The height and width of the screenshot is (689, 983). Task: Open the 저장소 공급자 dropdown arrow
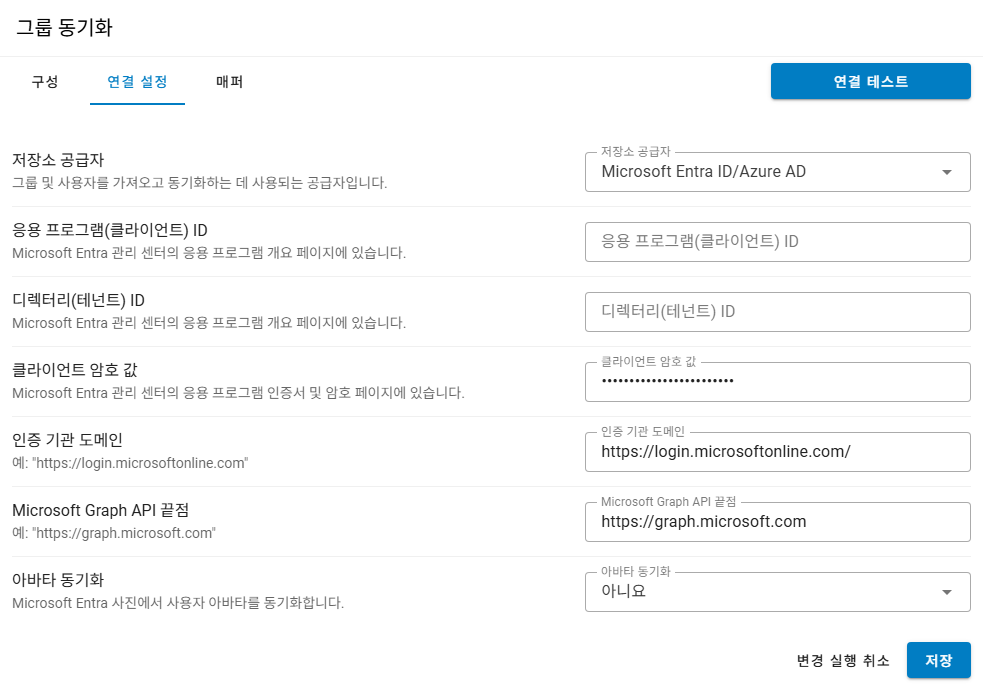click(x=947, y=172)
